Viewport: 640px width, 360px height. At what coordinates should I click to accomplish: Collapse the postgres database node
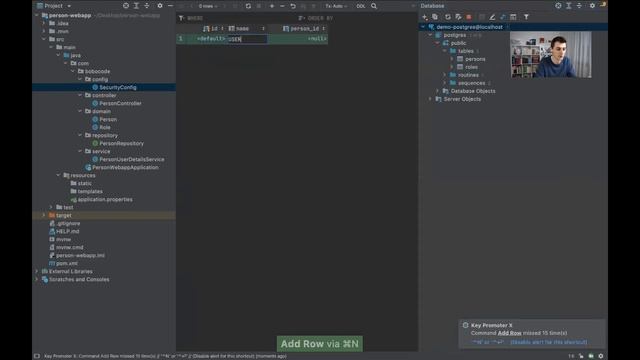click(430, 35)
